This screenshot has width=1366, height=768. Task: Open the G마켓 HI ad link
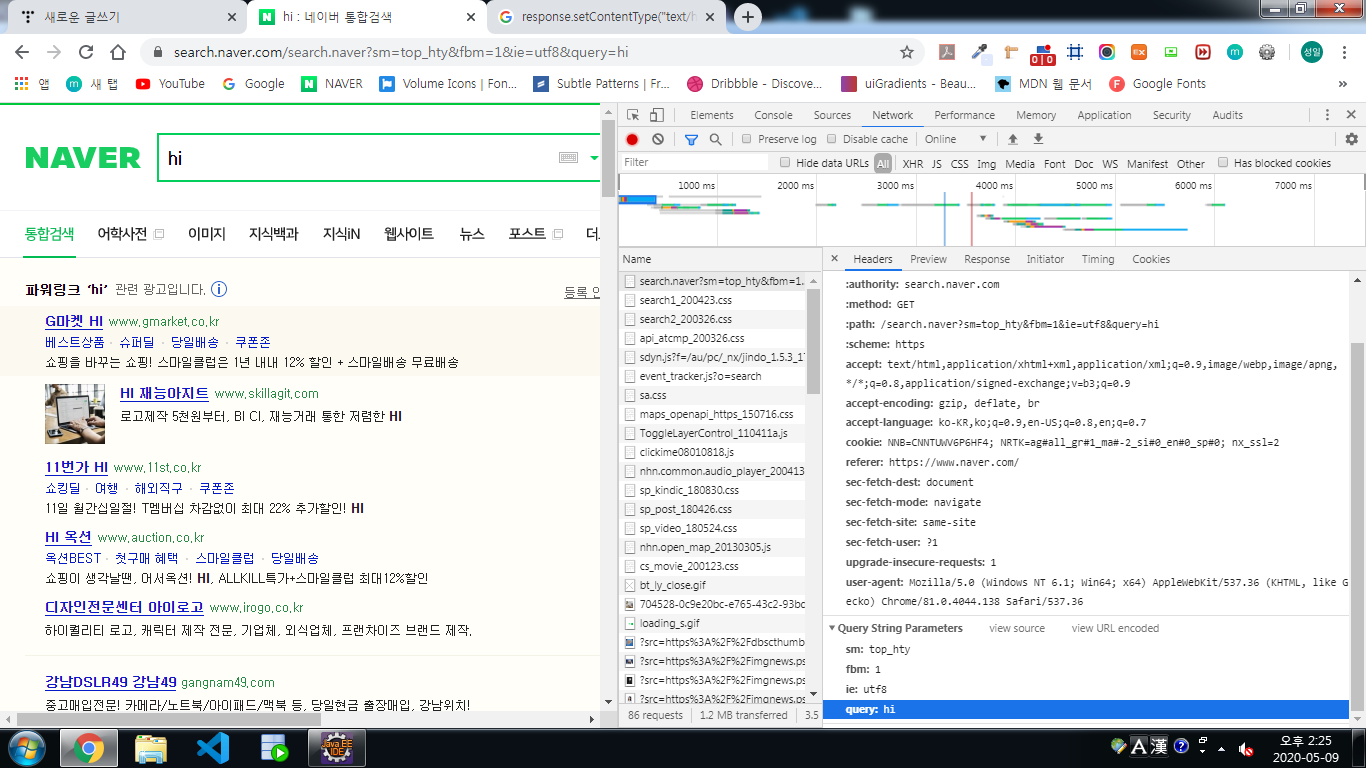click(74, 322)
